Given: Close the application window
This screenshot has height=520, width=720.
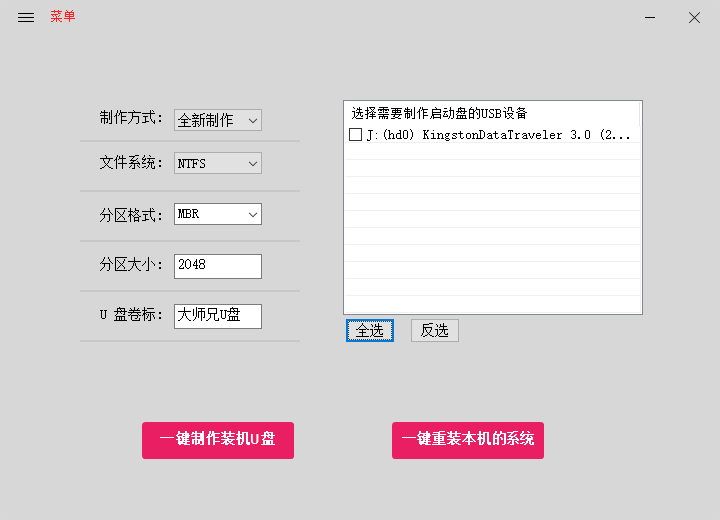Looking at the screenshot, I should 694,17.
